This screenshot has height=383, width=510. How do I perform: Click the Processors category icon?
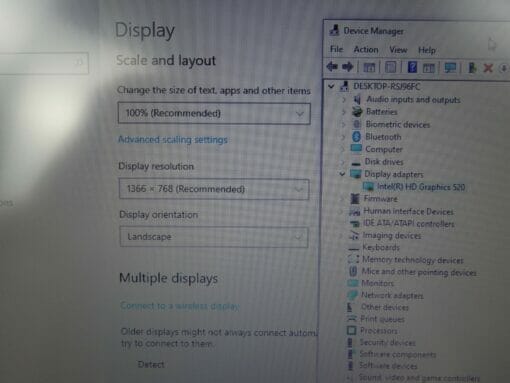point(351,330)
